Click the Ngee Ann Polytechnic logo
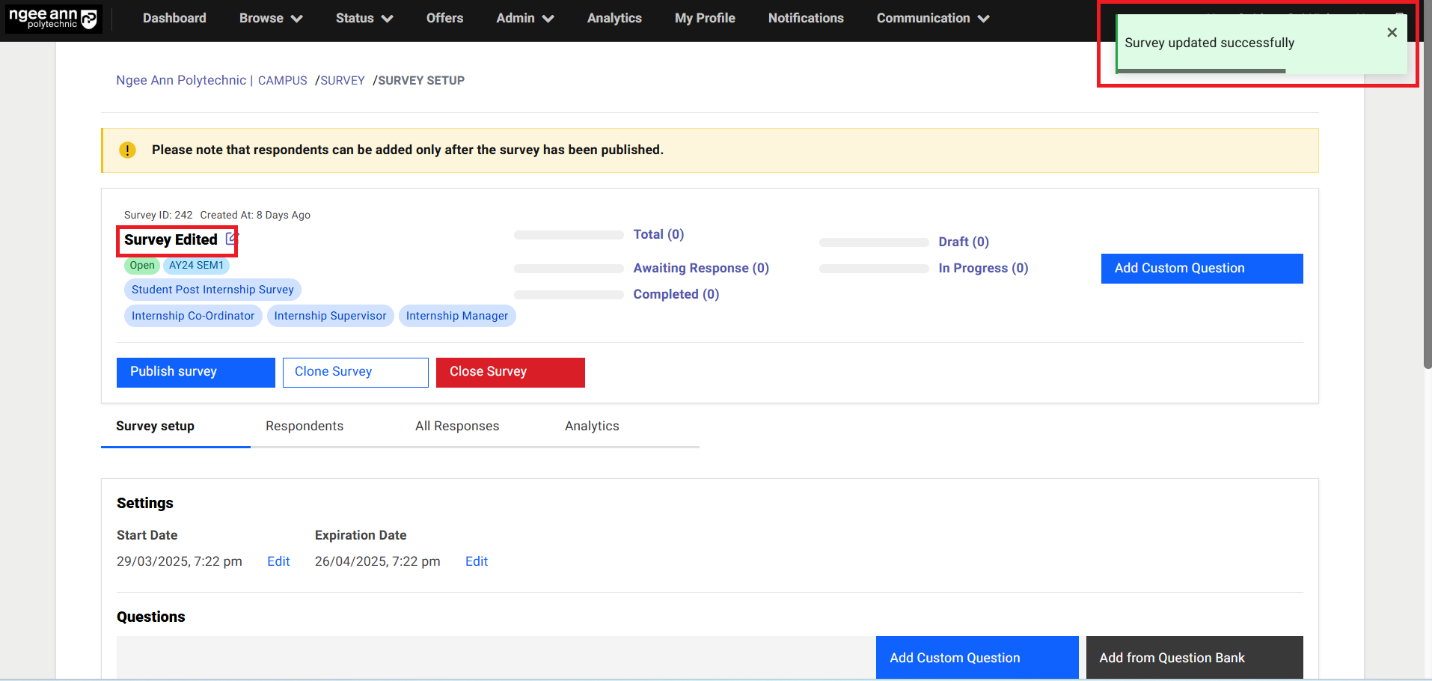This screenshot has height=681, width=1432. click(x=54, y=18)
